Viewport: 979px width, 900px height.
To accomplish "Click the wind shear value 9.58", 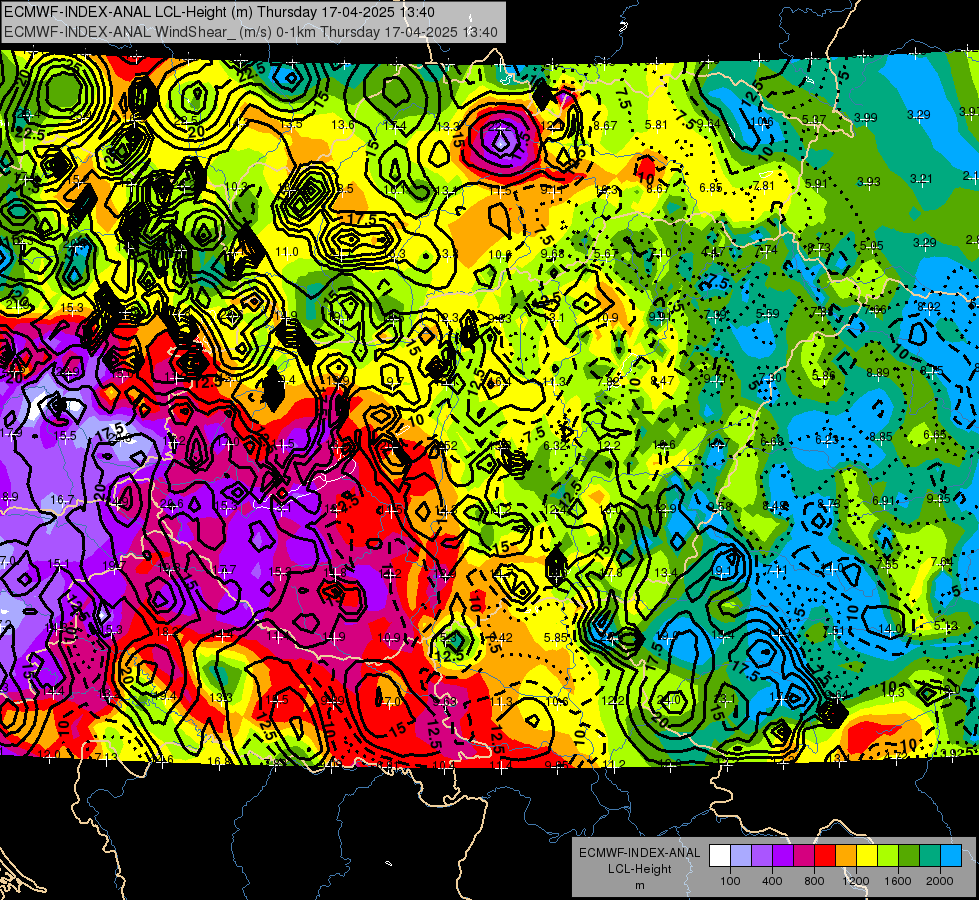I will point(719,507).
